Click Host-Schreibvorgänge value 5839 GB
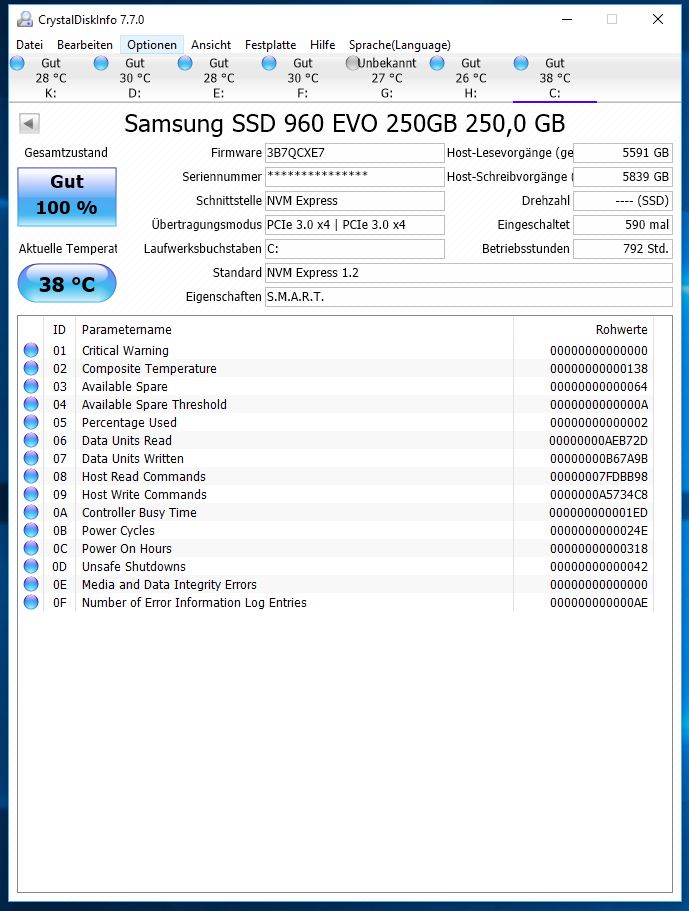 click(x=623, y=177)
